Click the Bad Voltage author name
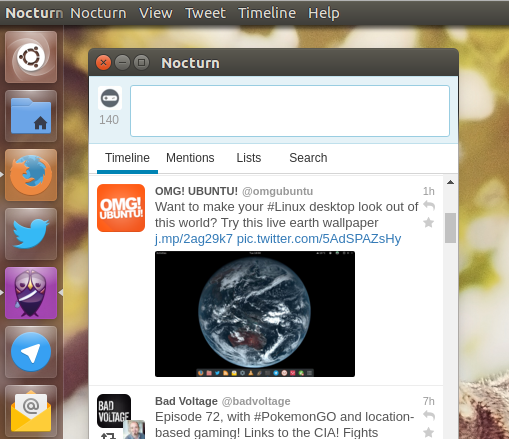This screenshot has height=439, width=509. point(186,401)
